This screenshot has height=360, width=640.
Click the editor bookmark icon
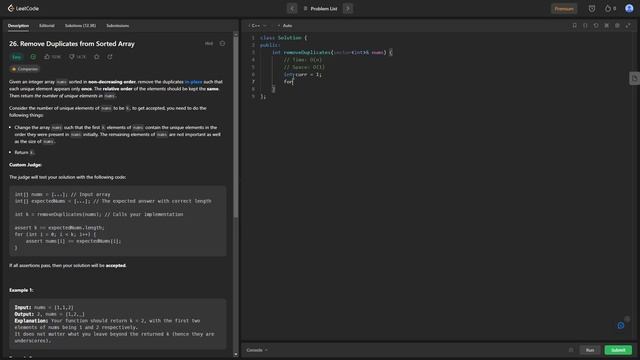click(574, 26)
